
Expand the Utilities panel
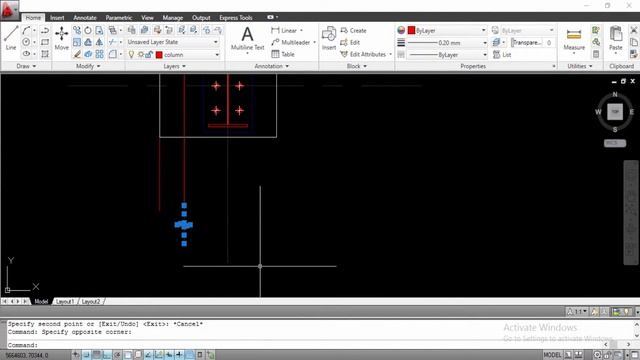[580, 66]
